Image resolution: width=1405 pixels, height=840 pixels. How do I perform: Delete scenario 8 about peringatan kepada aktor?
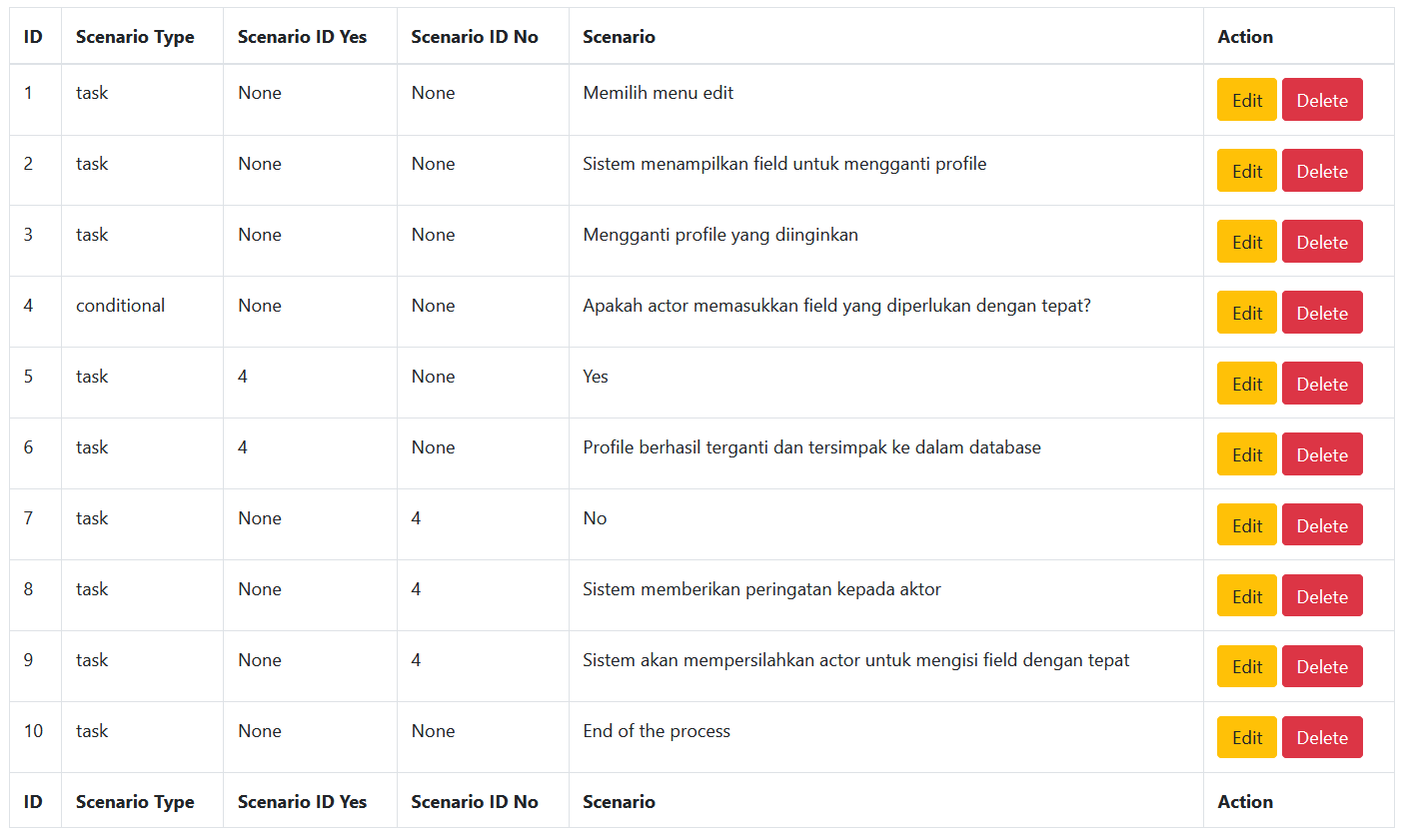1322,595
